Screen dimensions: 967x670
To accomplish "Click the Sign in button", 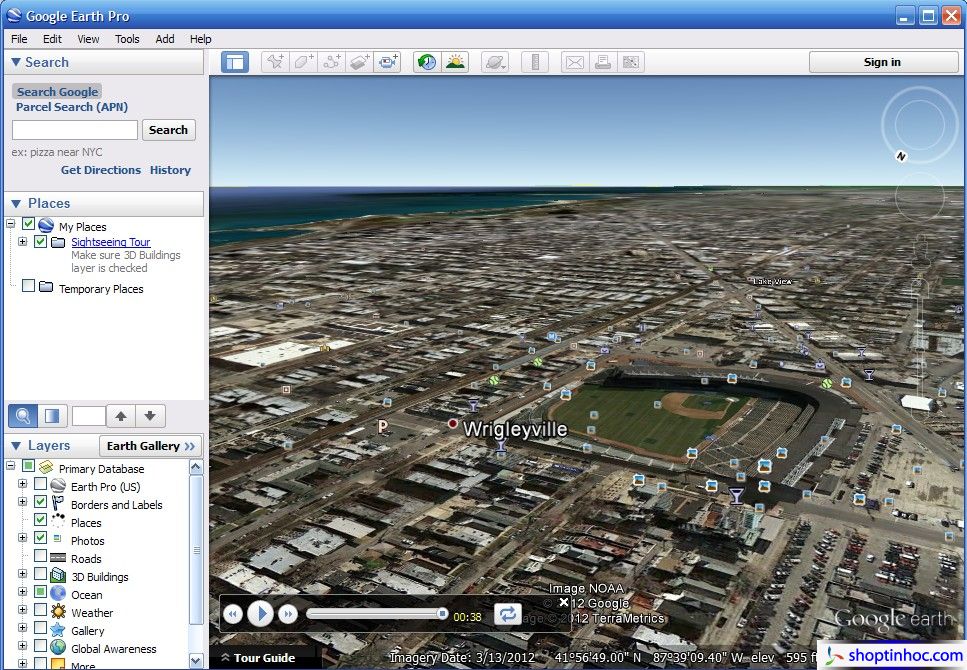I will point(882,61).
